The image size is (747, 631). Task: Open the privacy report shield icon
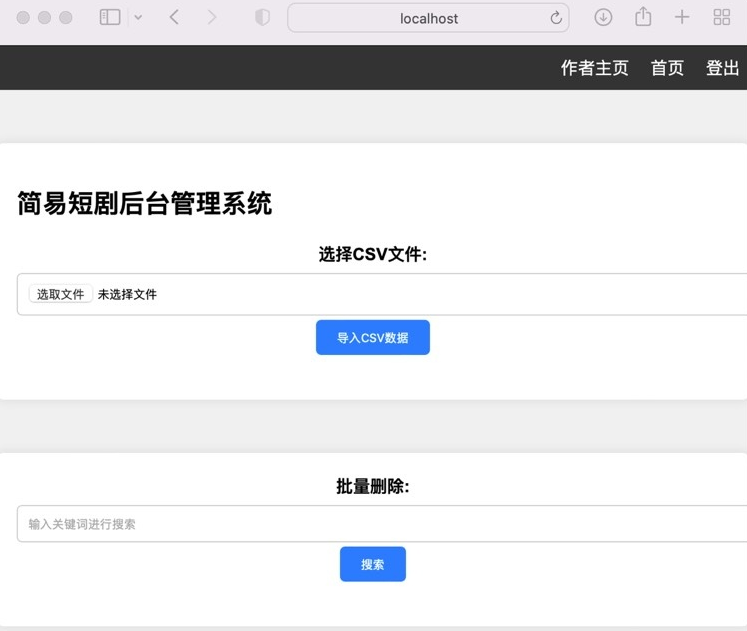coord(262,17)
